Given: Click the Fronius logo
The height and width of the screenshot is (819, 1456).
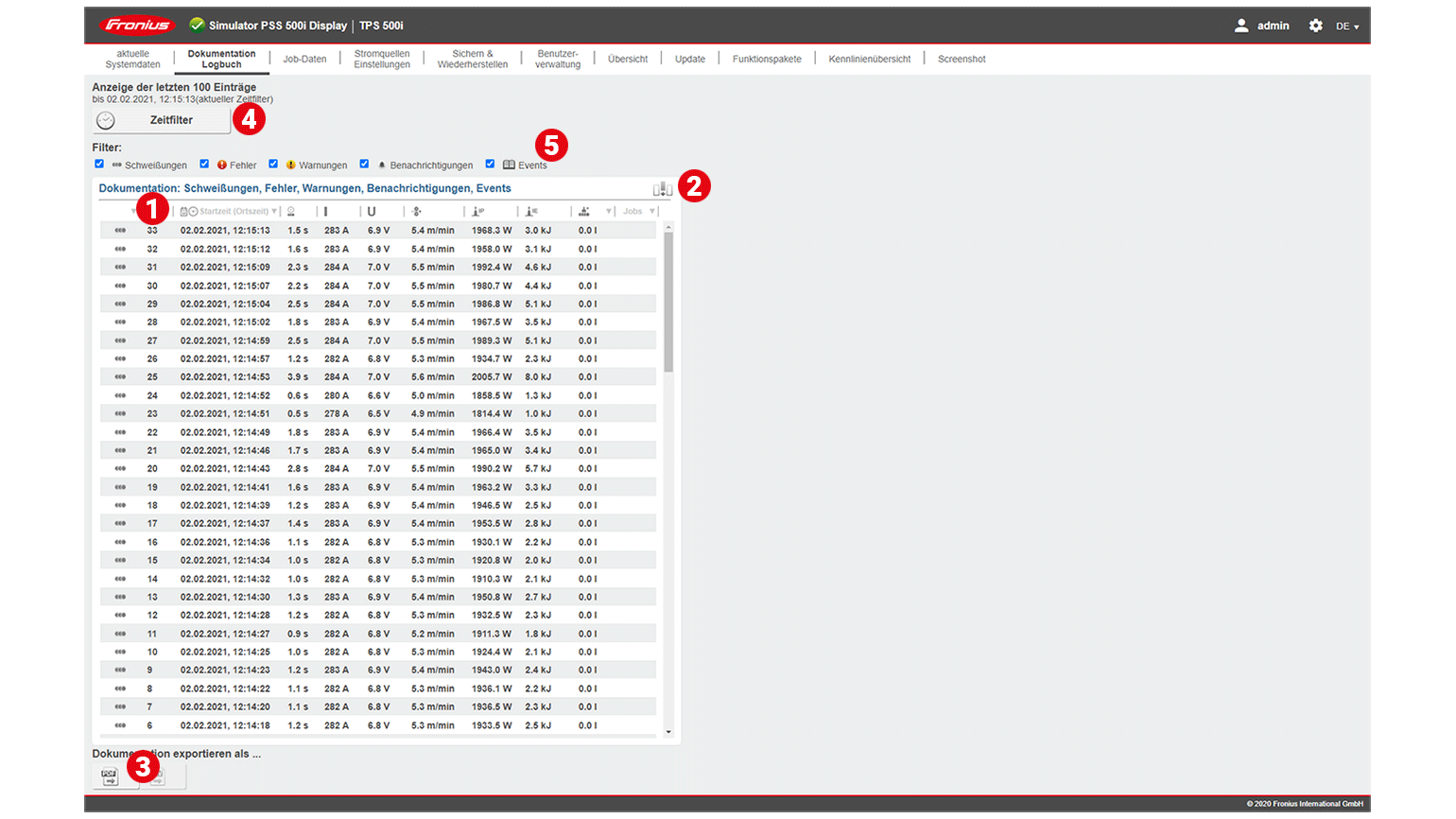Looking at the screenshot, I should tap(137, 26).
